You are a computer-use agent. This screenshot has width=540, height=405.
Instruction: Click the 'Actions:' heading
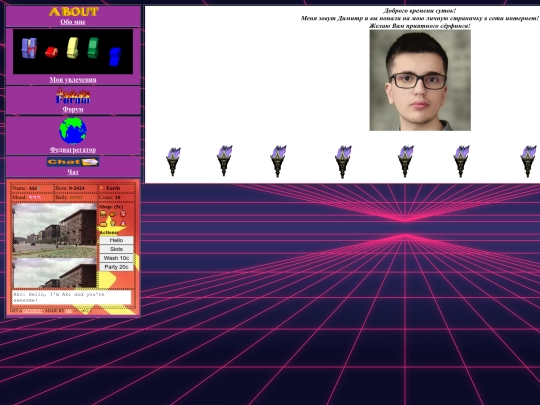click(108, 233)
